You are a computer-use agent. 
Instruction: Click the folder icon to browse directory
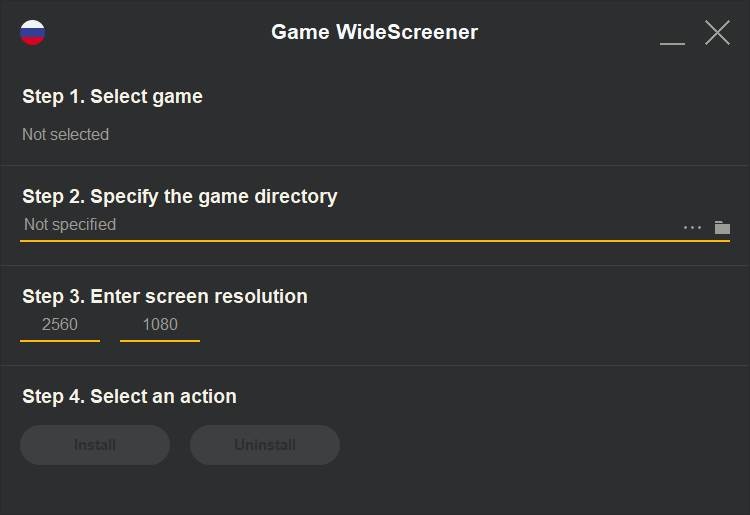coord(722,227)
